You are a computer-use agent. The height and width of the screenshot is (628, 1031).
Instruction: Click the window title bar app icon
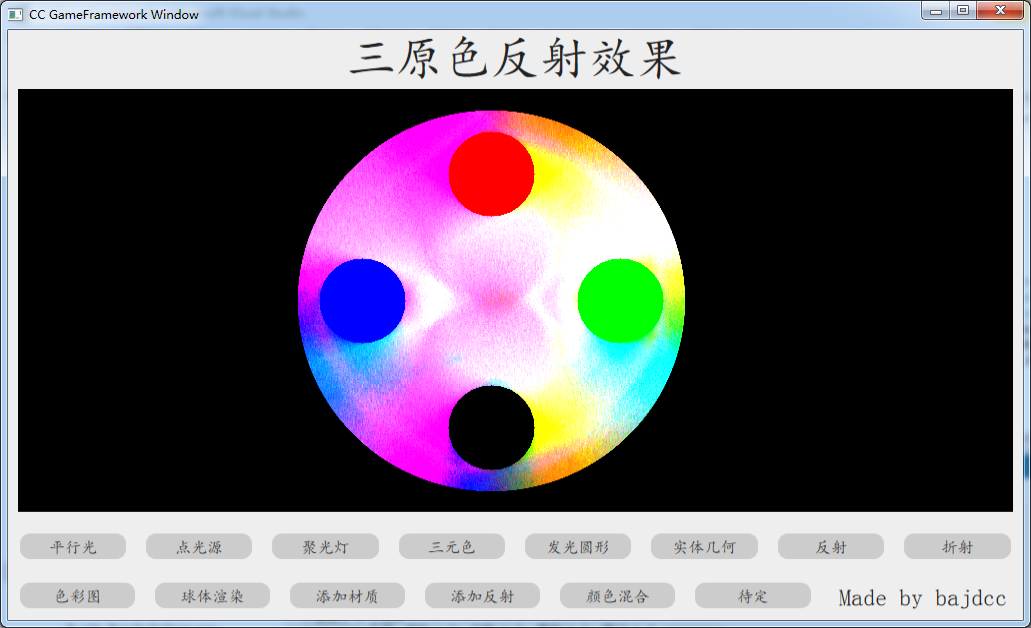[x=15, y=14]
